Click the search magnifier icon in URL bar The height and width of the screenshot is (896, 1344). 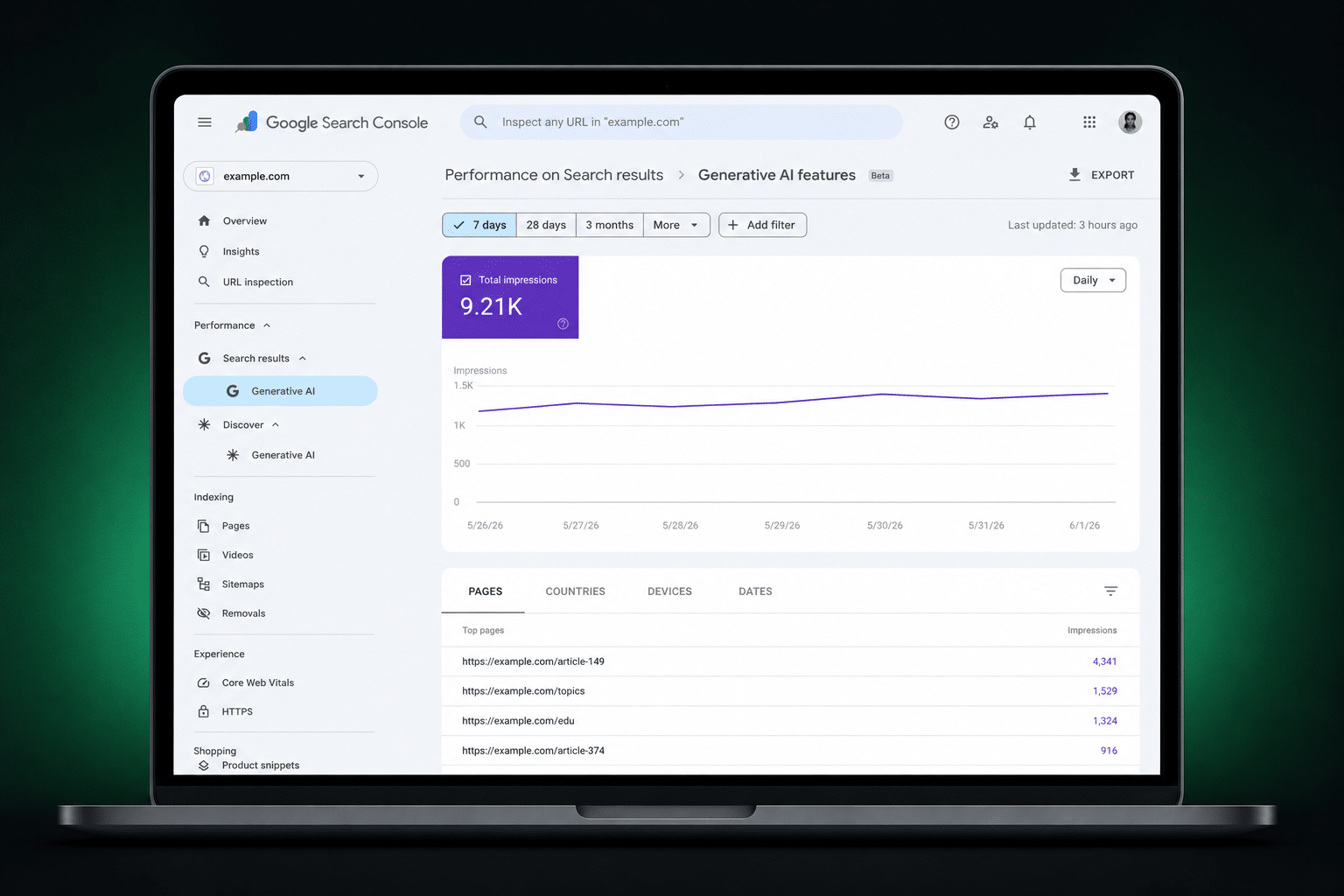tap(480, 122)
